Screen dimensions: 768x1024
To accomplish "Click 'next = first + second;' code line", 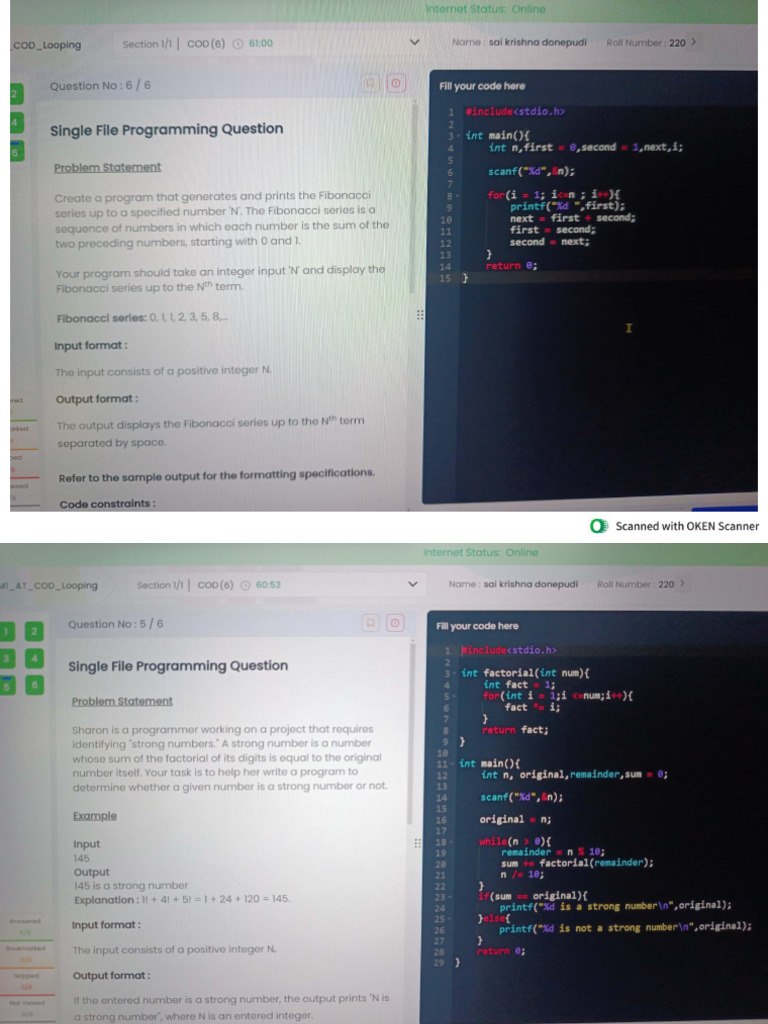I will coord(573,219).
